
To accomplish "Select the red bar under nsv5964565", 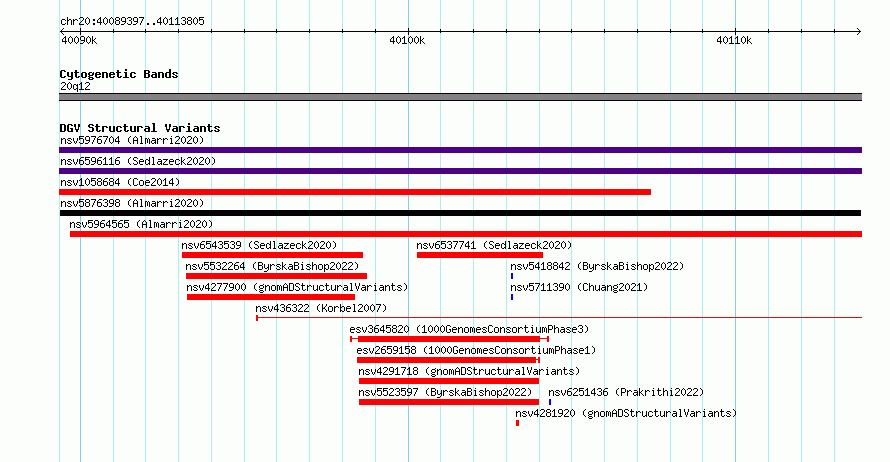I will pyautogui.click(x=466, y=234).
